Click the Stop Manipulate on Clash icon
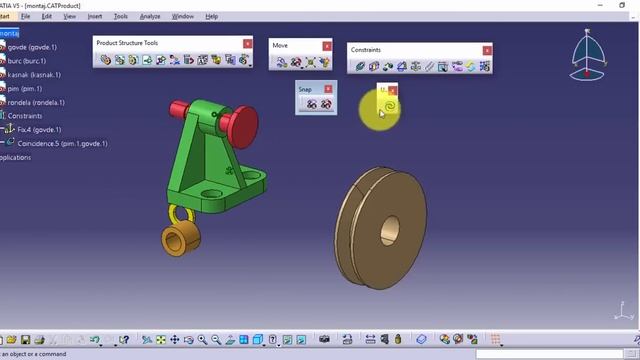640x360 pixels. point(324,62)
